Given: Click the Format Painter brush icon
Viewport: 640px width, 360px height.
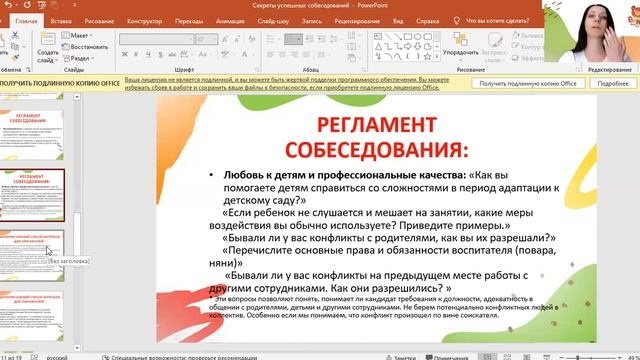Looking at the screenshot, I should tap(15, 58).
